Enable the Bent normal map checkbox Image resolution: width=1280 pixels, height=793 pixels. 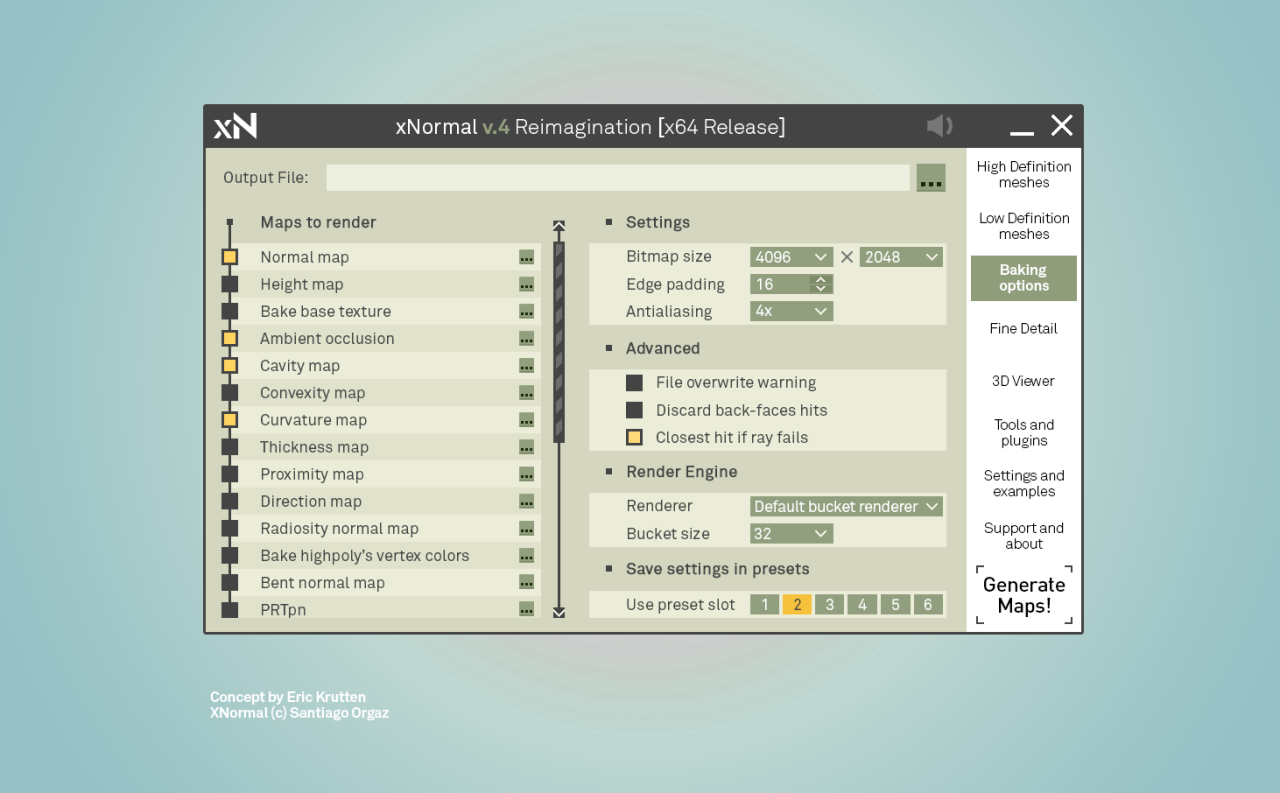[230, 582]
